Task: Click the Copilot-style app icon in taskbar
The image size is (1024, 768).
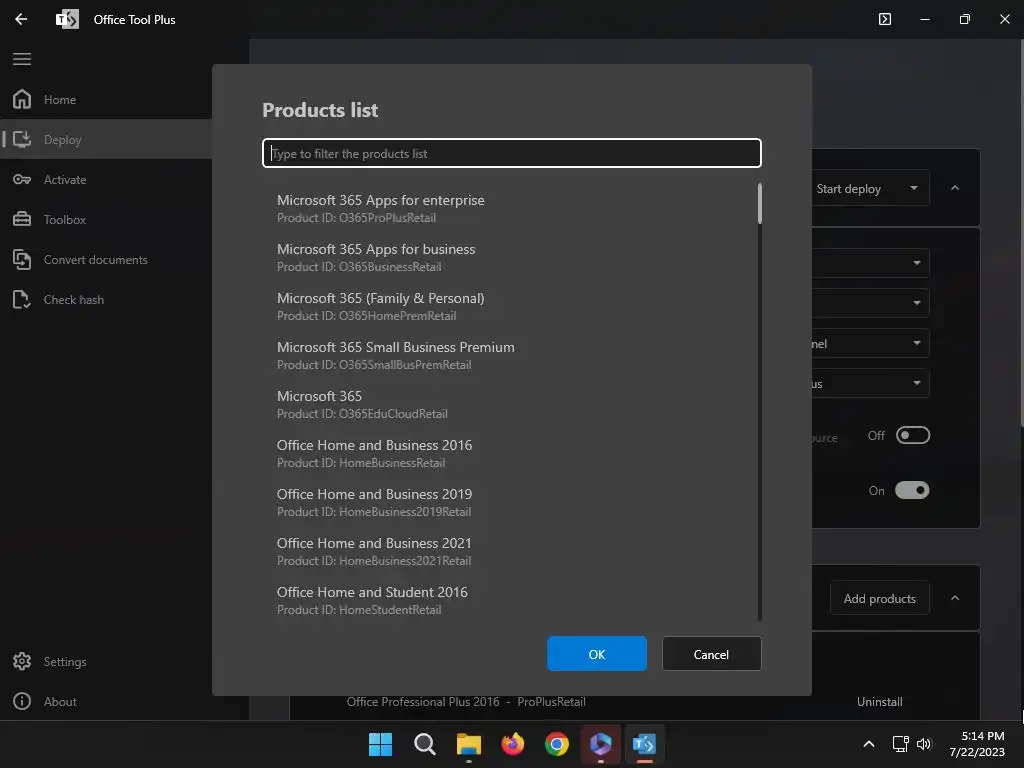Action: (601, 744)
